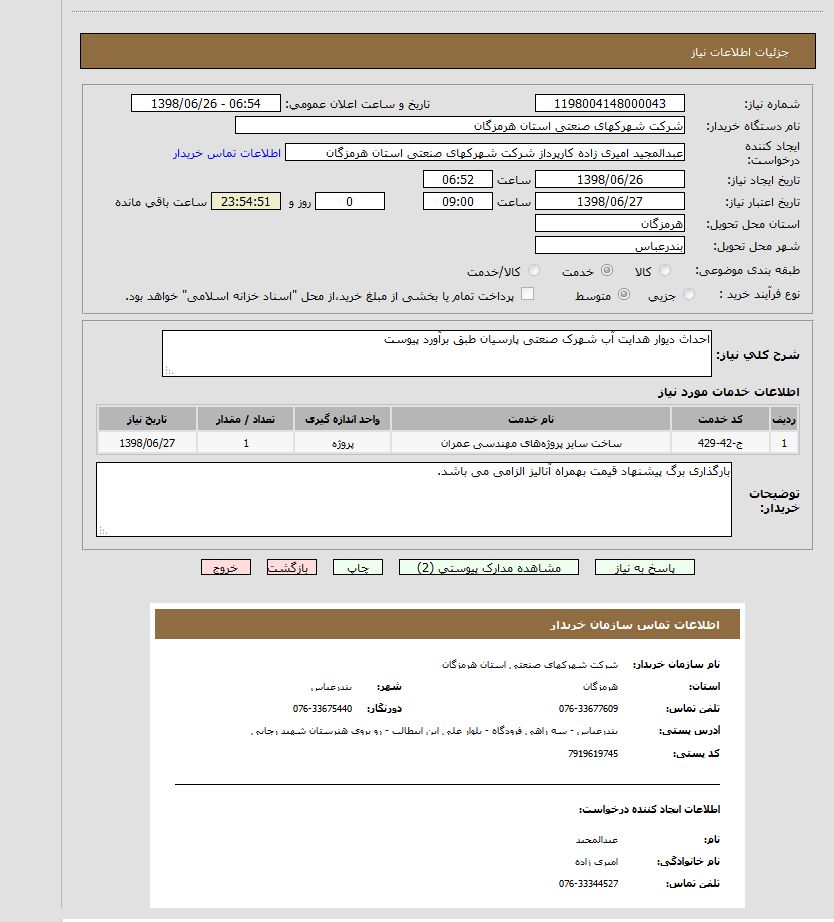Click the نام دستگاه خریدار field
834x922 pixels.
coord(460,126)
